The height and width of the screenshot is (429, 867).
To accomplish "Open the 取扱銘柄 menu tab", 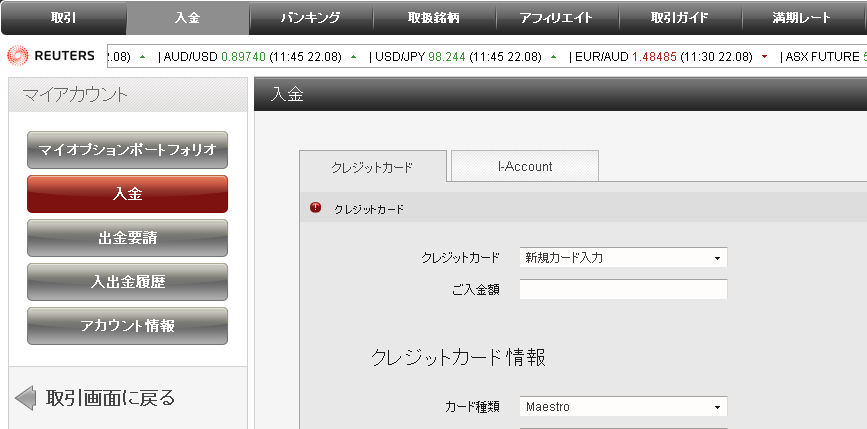I will tap(434, 18).
